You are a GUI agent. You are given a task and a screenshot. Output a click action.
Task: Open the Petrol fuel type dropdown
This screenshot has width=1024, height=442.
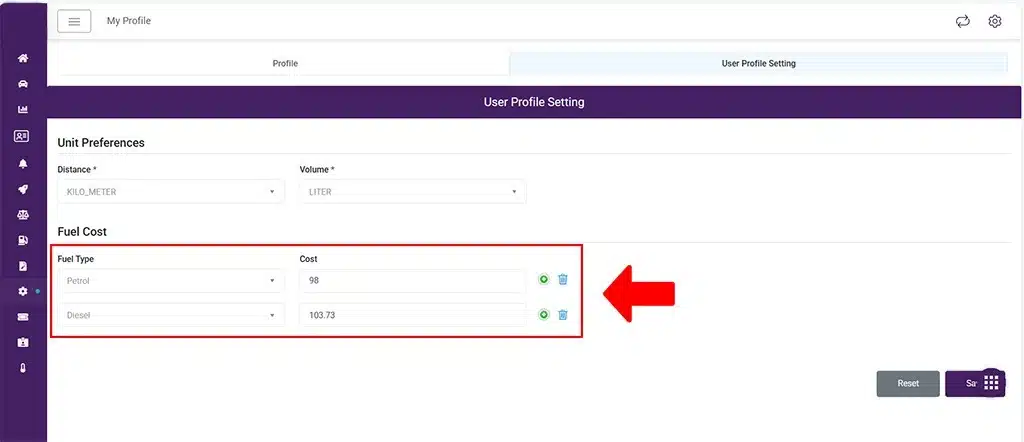[x=171, y=281]
